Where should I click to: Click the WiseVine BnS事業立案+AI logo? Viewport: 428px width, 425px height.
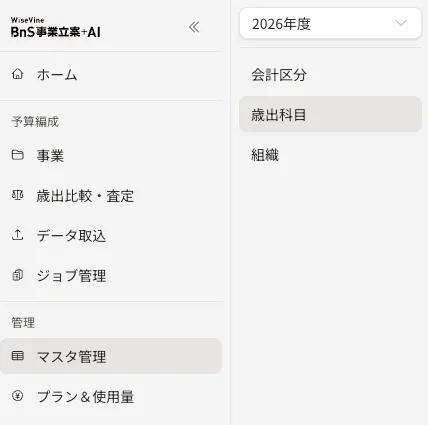(56, 27)
